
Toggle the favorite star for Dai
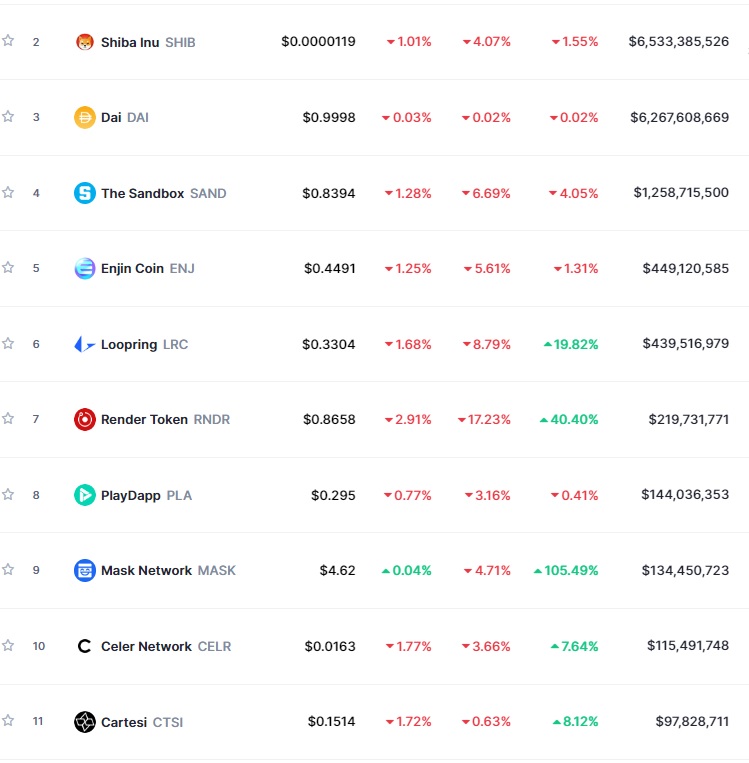coord(8,116)
